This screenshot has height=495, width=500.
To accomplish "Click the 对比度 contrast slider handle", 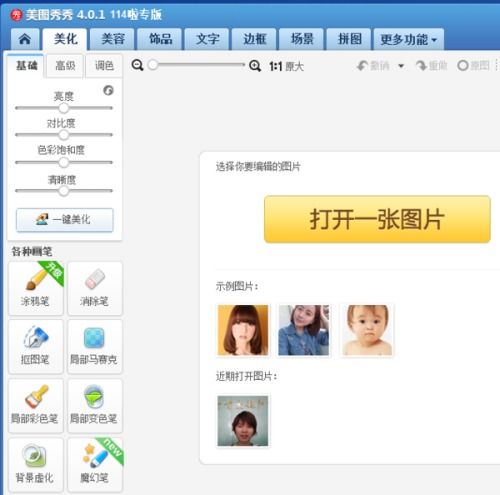I will click(x=64, y=135).
